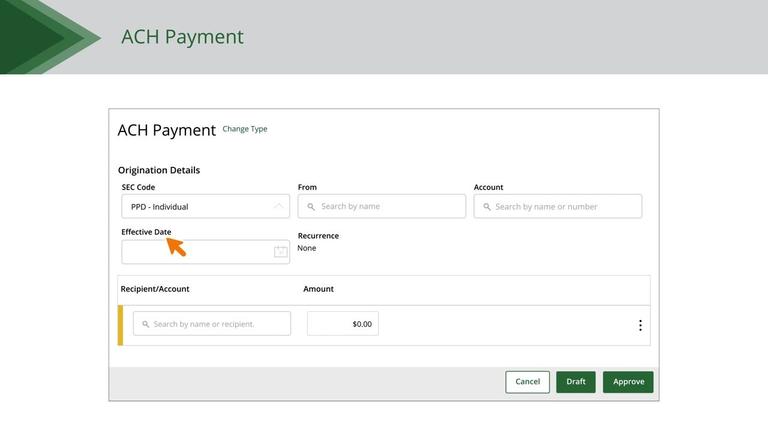768x432 pixels.
Task: Click the Recurrence label
Action: point(318,236)
